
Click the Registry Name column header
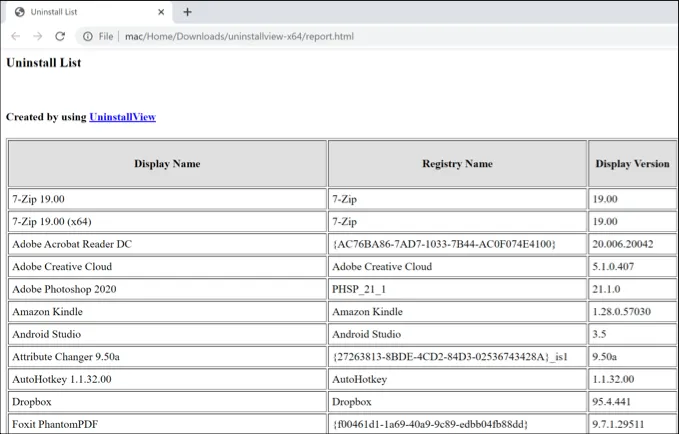[x=457, y=164]
